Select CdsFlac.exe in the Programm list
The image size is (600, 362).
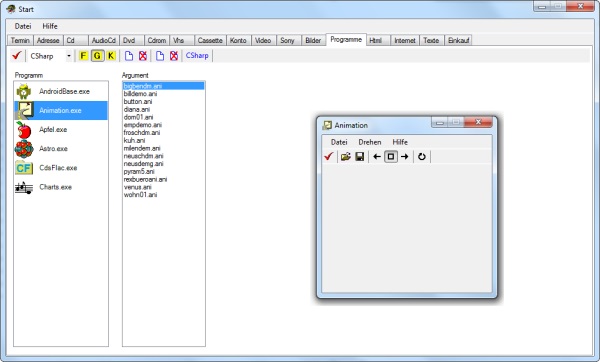(x=61, y=168)
